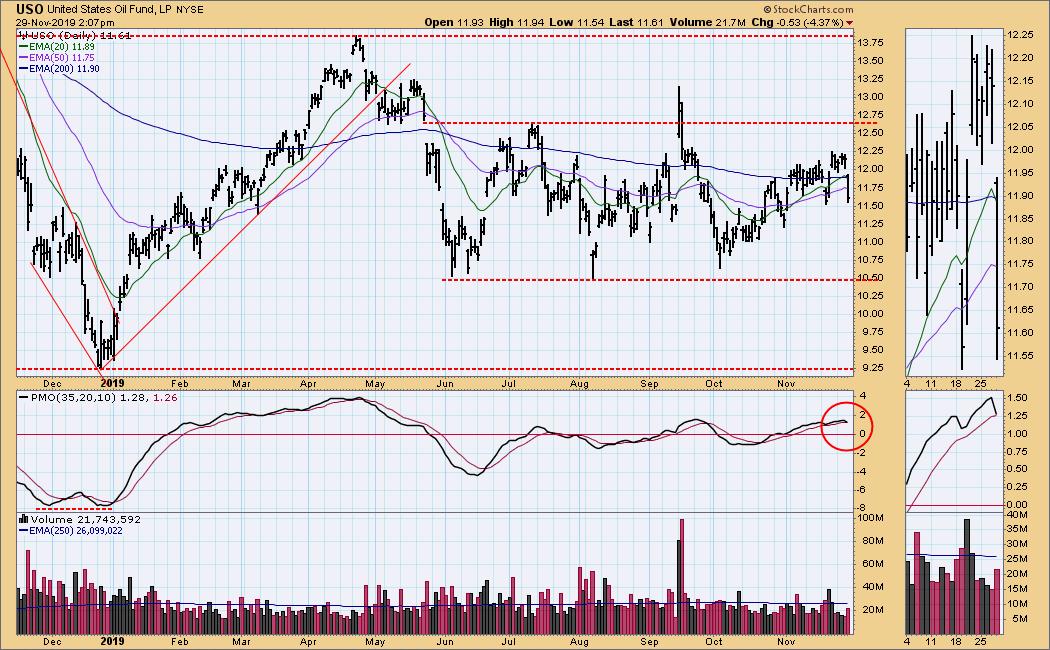Click the -8 label on PMO axis
1050x650 pixels.
click(863, 509)
